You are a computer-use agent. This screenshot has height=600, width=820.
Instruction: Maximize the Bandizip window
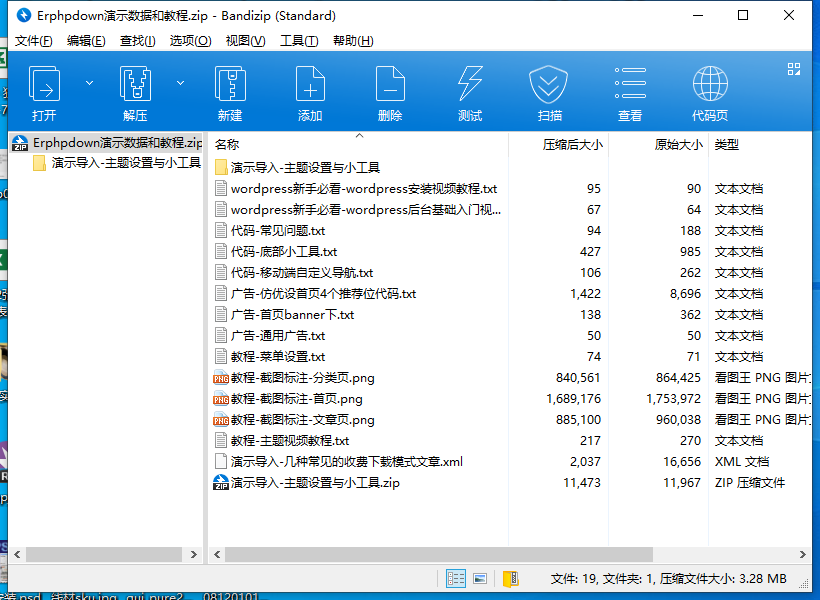pyautogui.click(x=743, y=15)
